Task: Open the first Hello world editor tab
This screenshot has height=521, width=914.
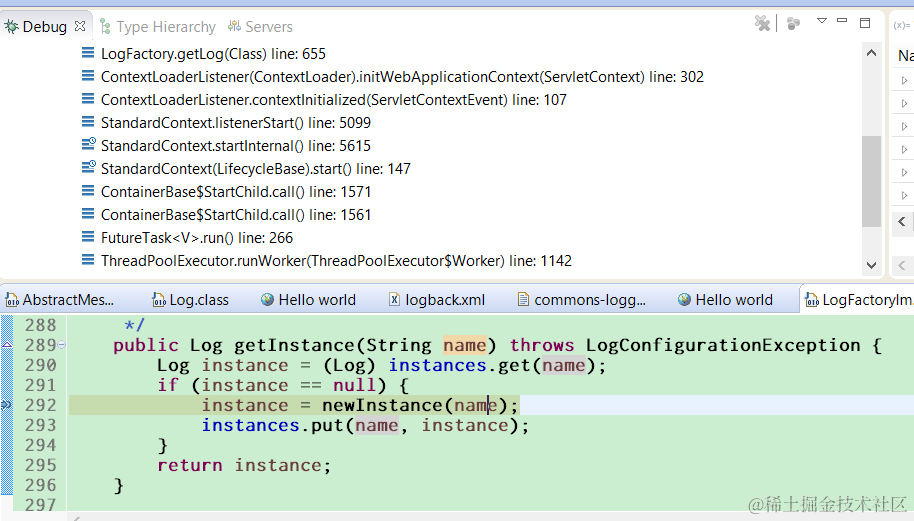Action: click(x=308, y=300)
